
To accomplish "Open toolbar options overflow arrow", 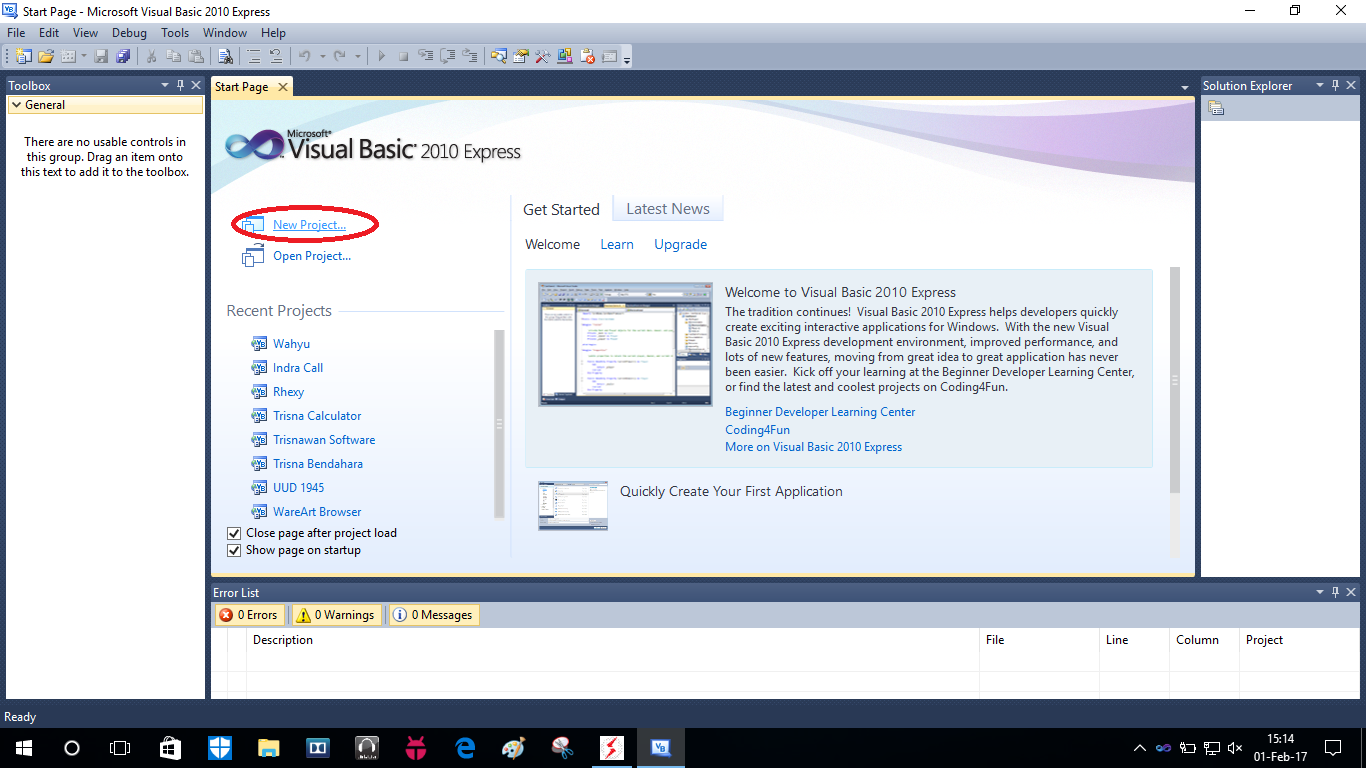I will click(627, 58).
